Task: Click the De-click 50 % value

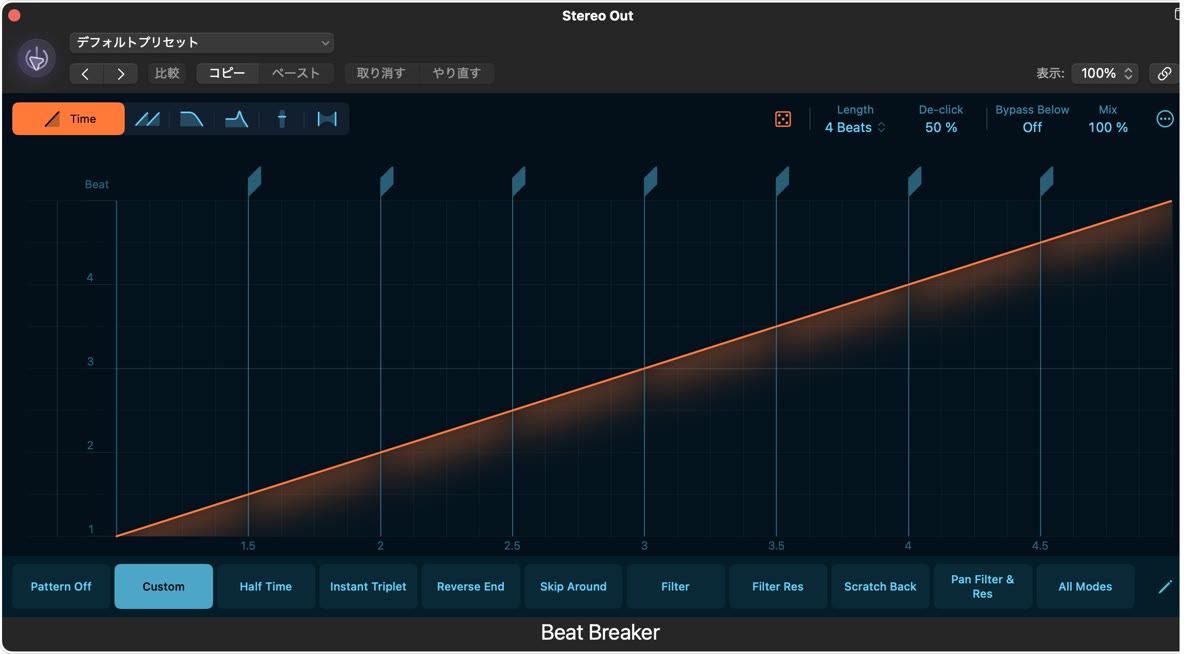Action: [941, 128]
